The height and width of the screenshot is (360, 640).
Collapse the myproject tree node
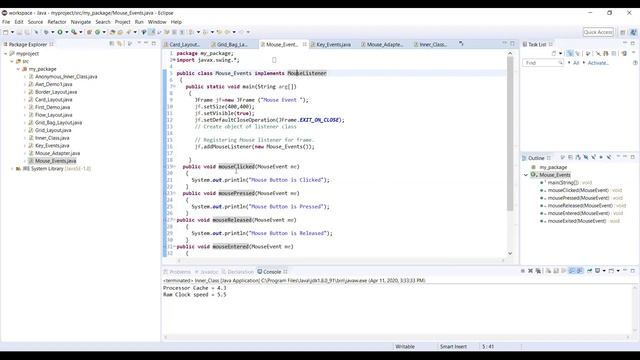point(6,53)
